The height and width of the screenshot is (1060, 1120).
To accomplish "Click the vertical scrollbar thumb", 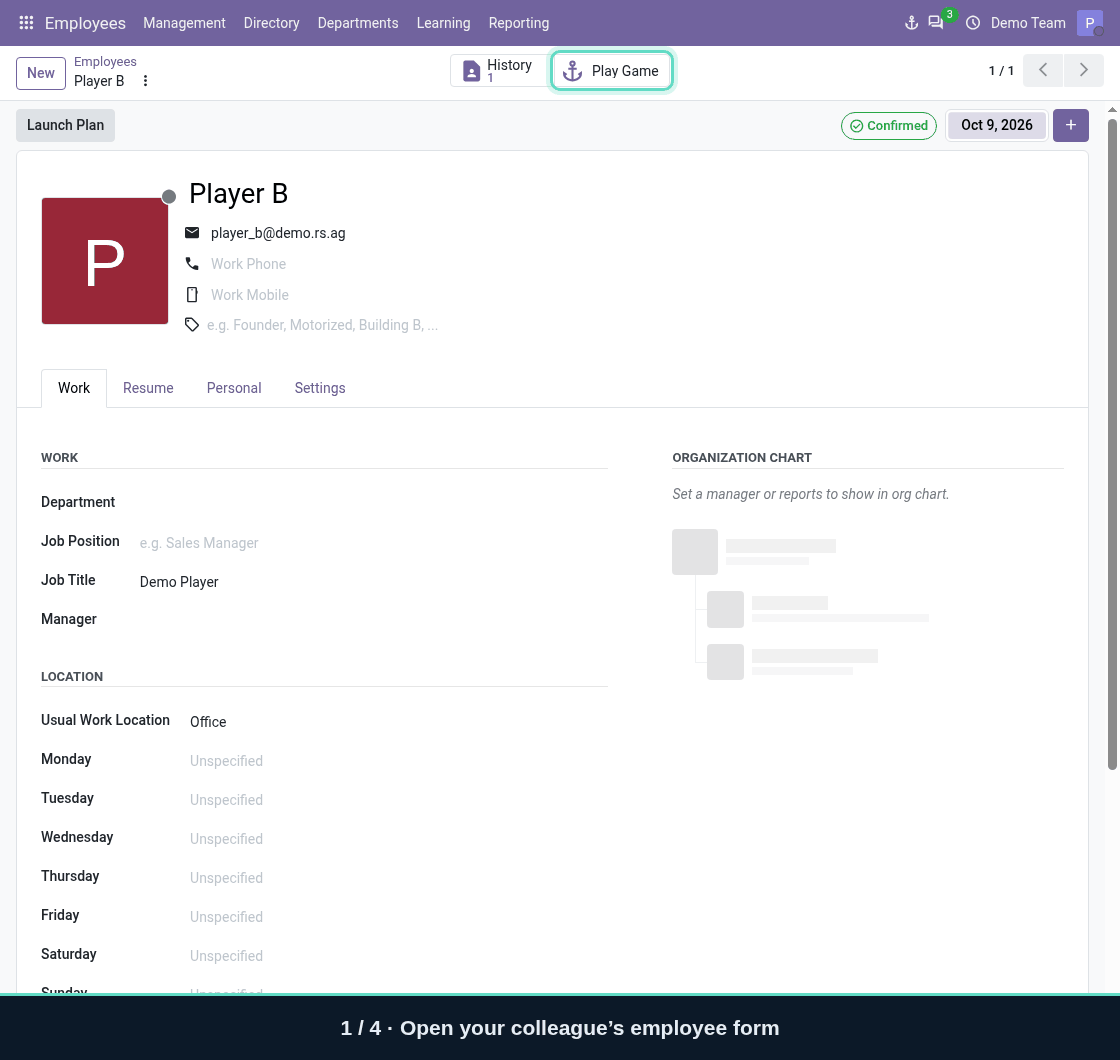I will coord(1112,444).
